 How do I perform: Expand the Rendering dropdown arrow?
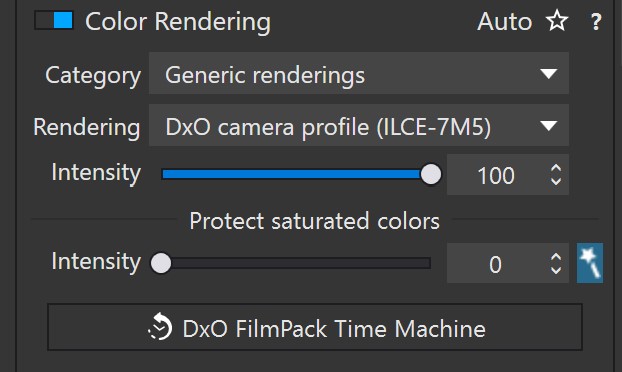coord(549,126)
